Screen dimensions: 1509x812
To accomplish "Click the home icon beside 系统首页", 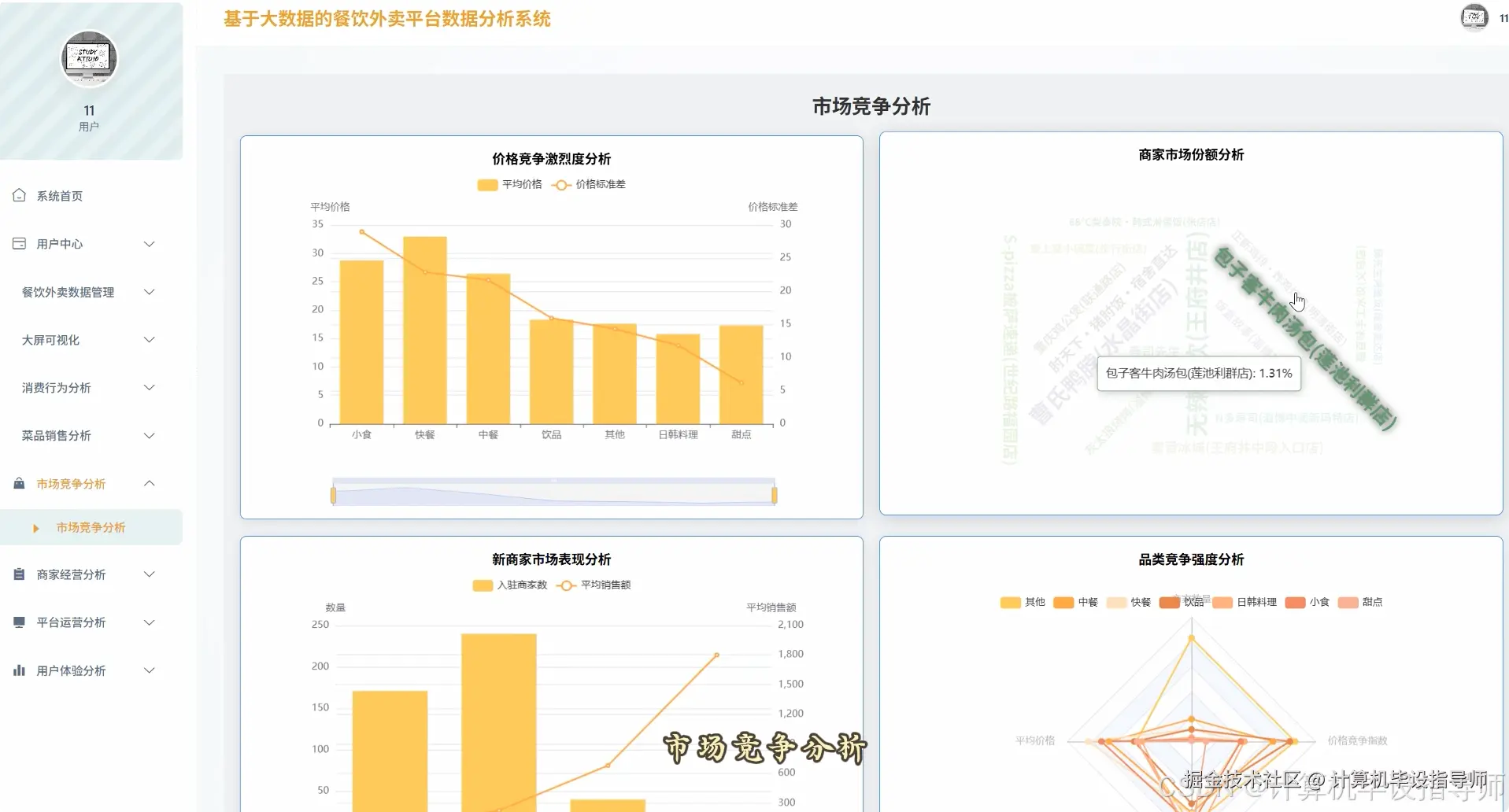I will tap(19, 195).
